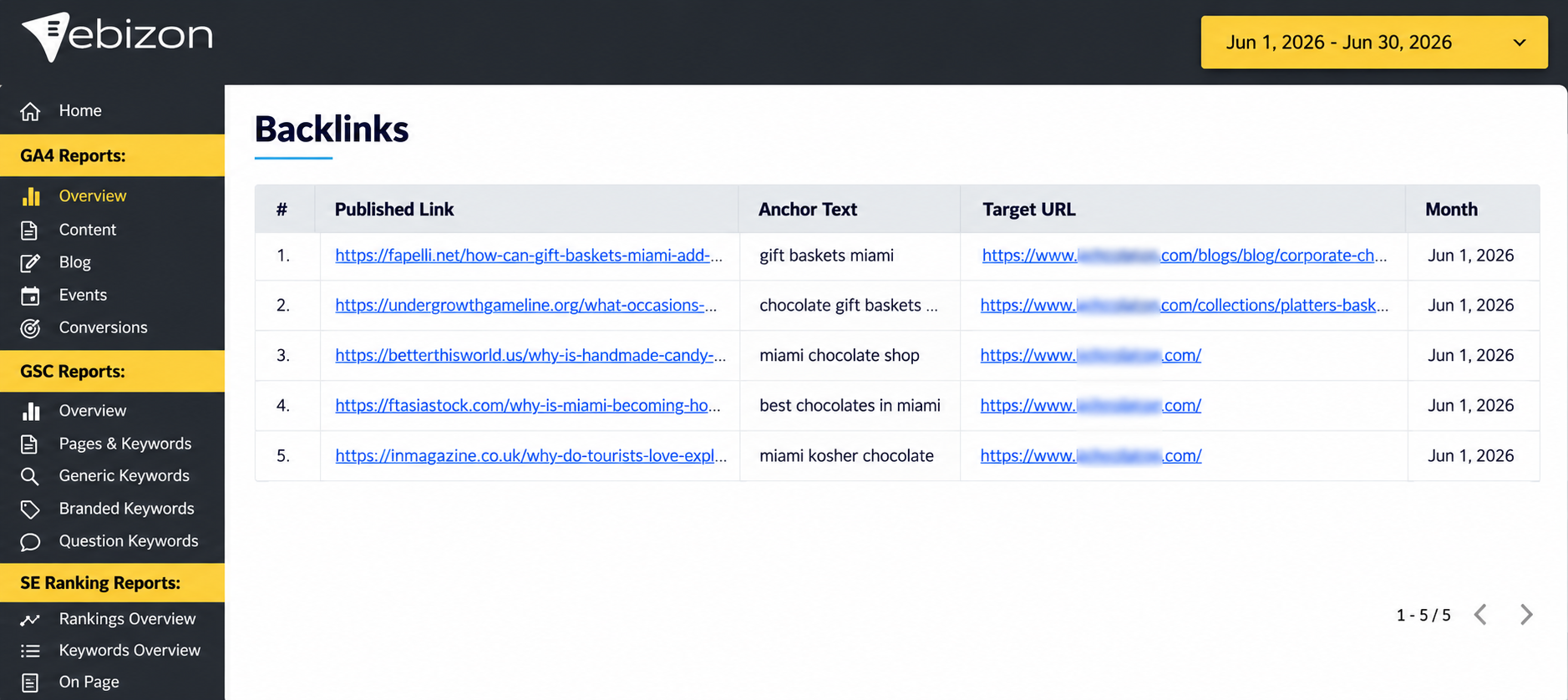
Task: Go to next page of backlinks
Action: 1526,615
